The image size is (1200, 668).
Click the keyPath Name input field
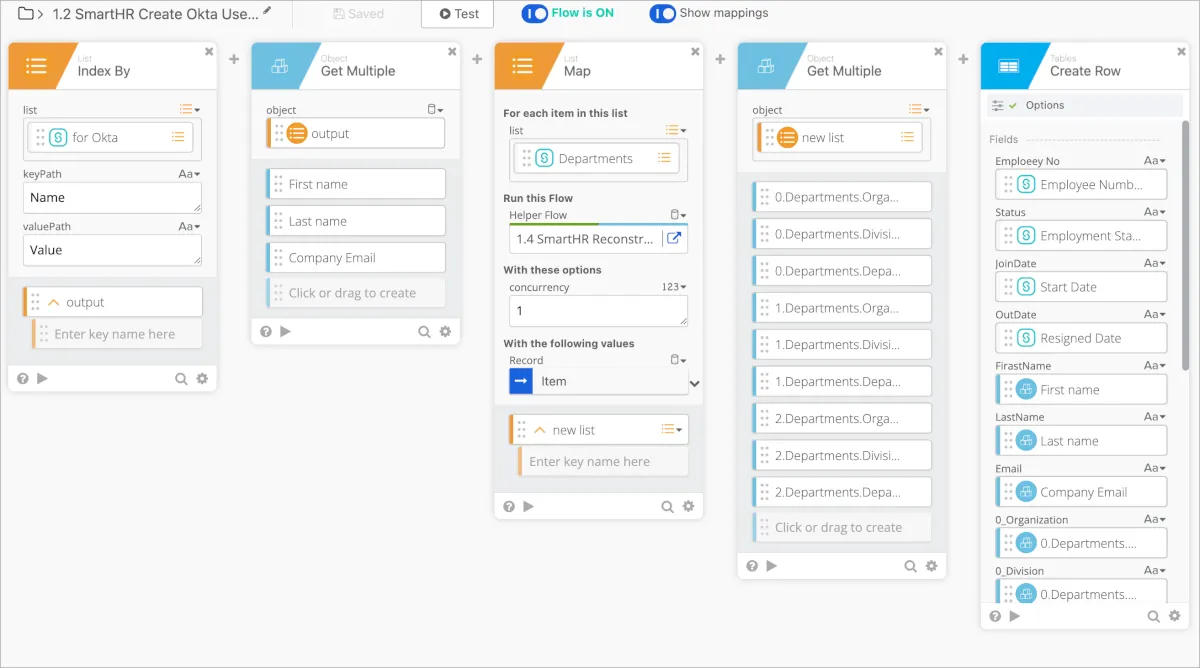tap(112, 197)
